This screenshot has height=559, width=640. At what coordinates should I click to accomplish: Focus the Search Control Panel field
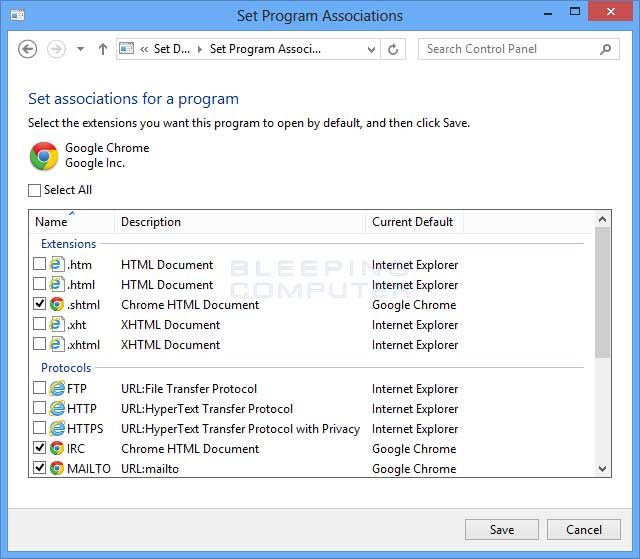coord(519,49)
